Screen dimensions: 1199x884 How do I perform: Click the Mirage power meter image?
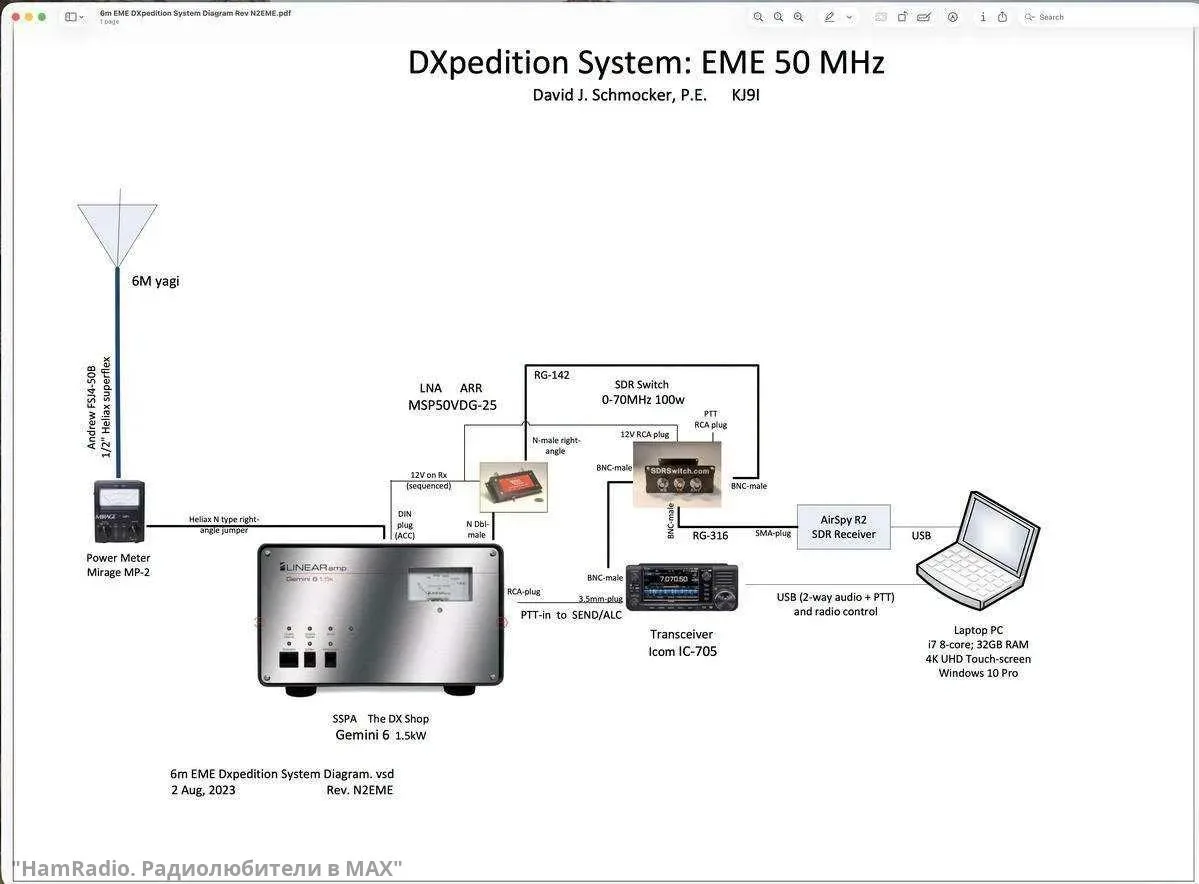pyautogui.click(x=119, y=512)
